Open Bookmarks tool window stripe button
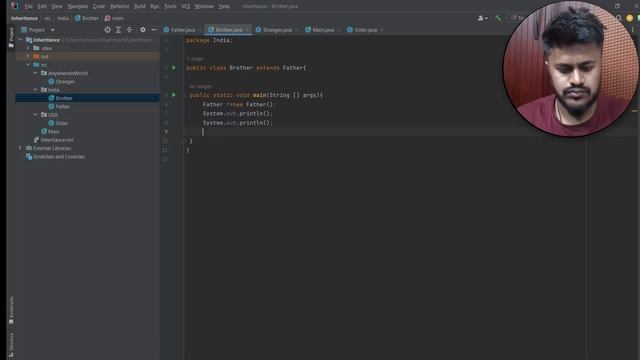640x360 pixels. (11, 310)
